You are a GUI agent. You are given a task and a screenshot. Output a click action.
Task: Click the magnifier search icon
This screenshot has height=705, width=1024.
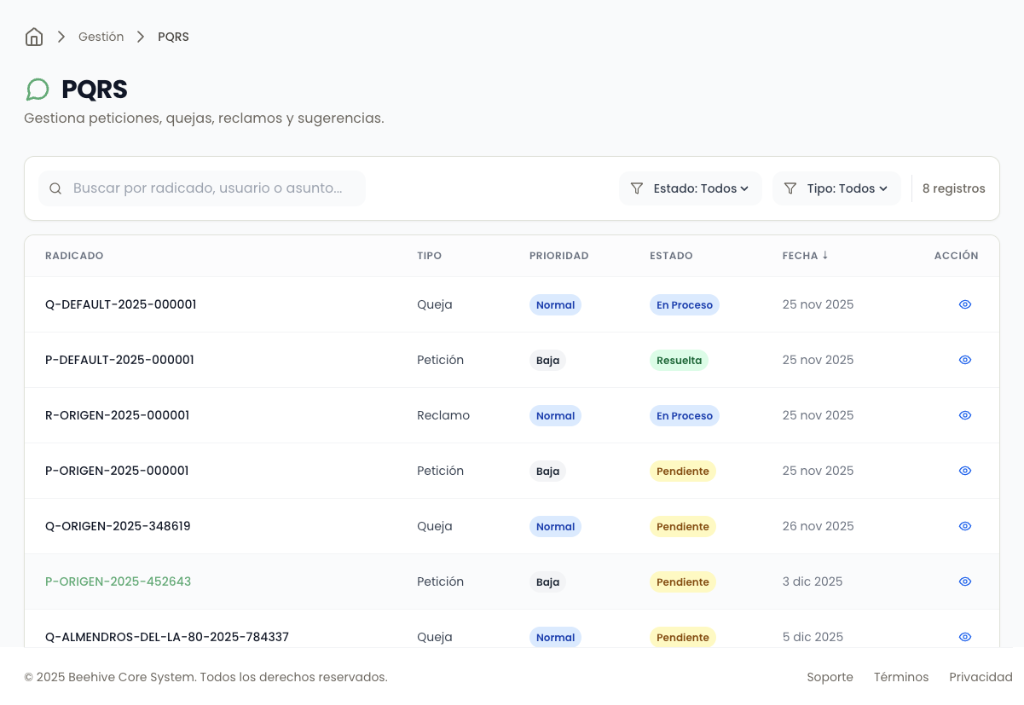56,188
